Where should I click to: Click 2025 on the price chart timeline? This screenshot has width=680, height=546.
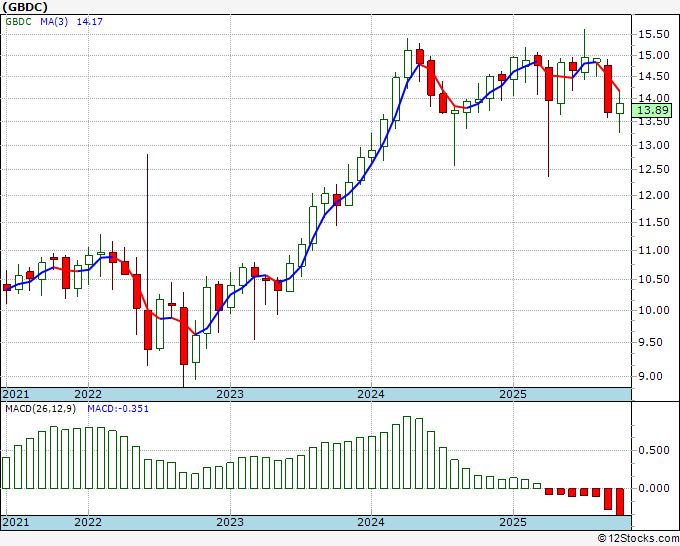click(513, 394)
